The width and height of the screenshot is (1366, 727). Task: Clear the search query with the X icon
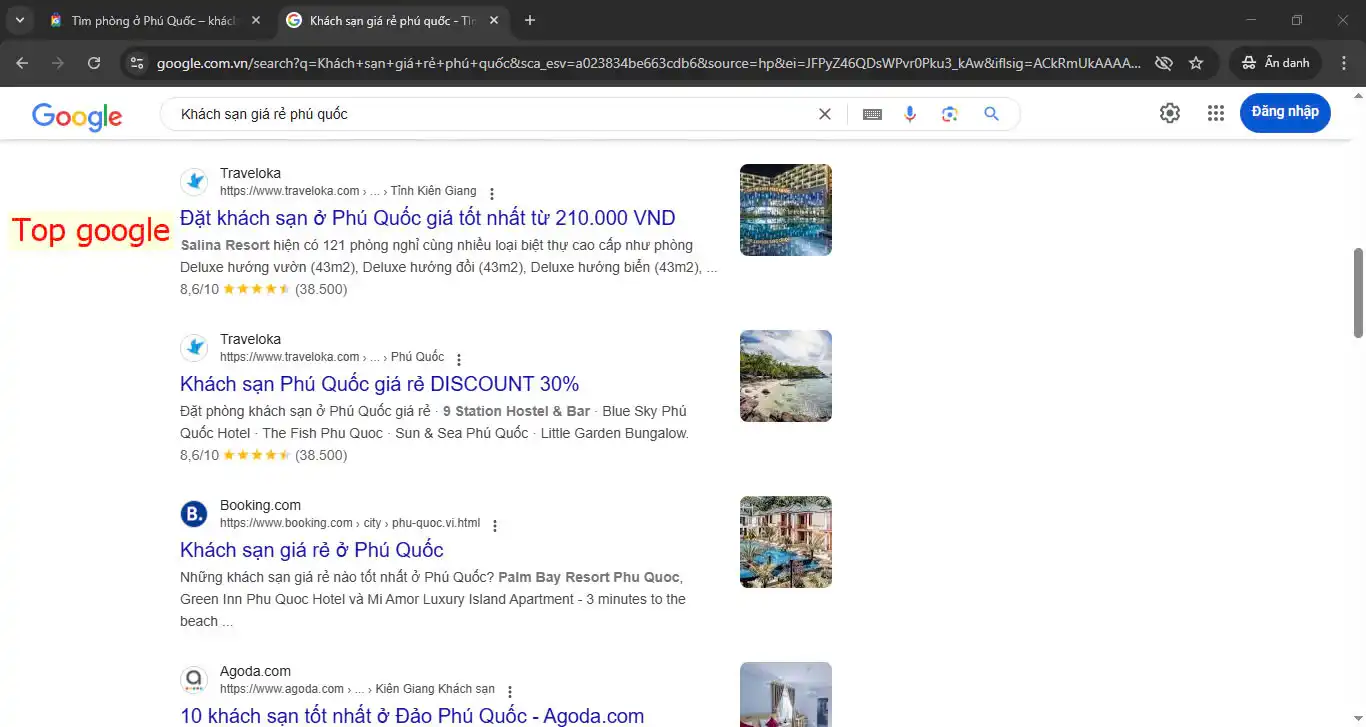[825, 114]
